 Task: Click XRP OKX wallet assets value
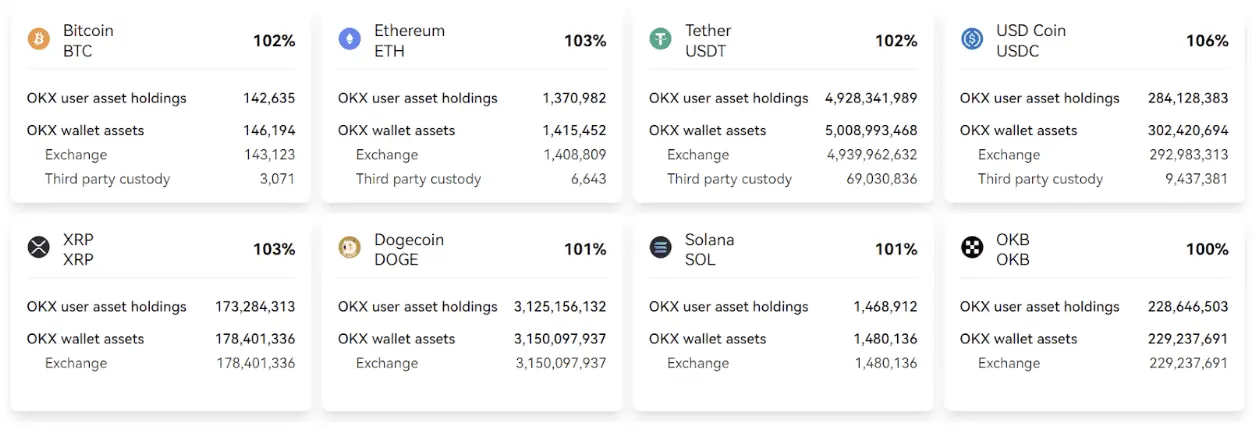click(255, 339)
